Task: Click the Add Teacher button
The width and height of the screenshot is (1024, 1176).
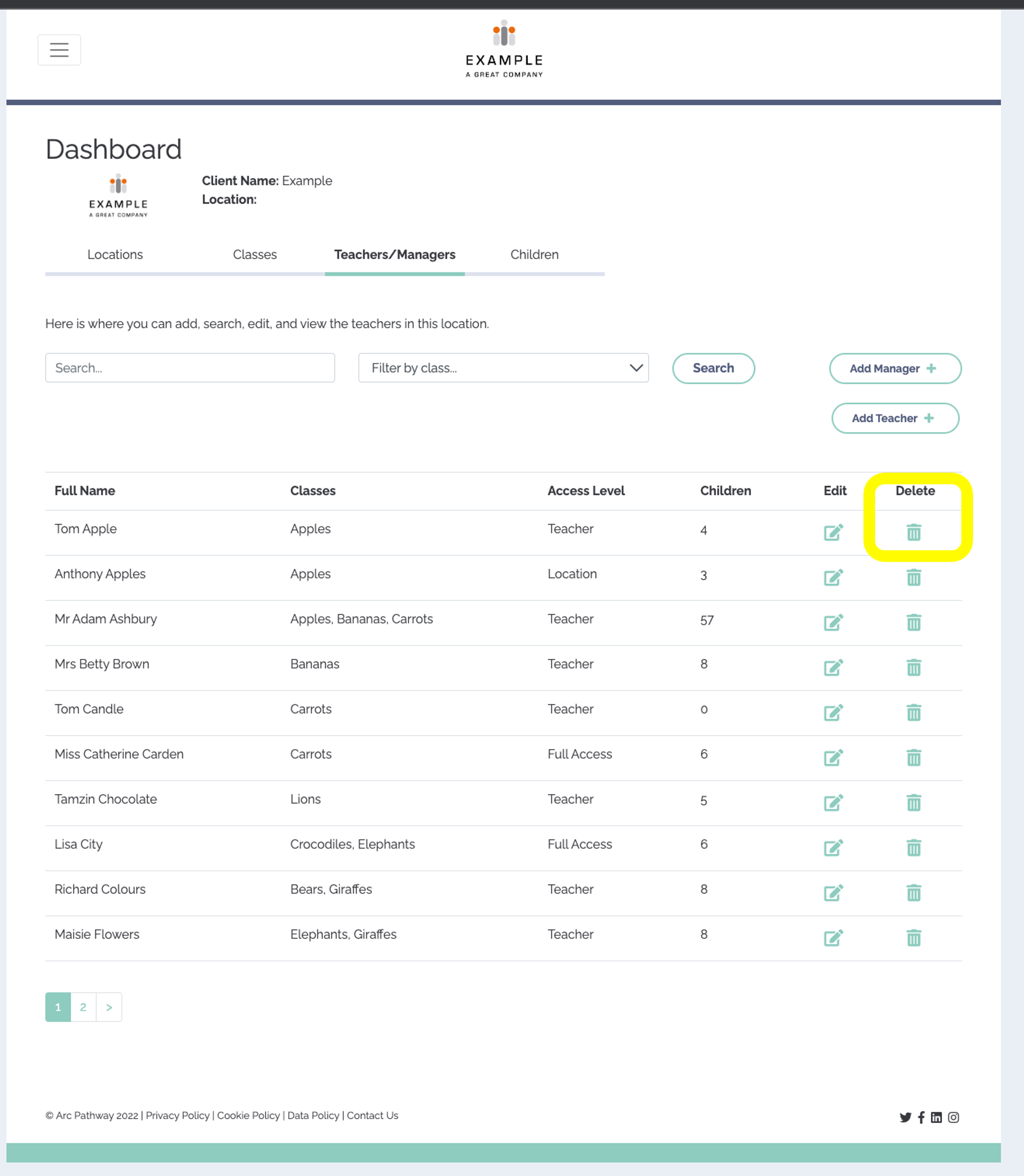Action: [x=893, y=417]
